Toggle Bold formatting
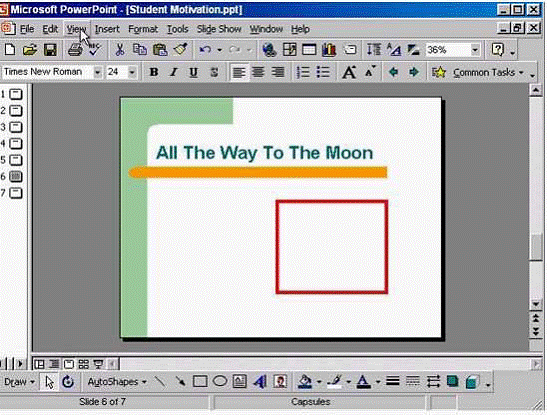Screen dimensions: 547x415 [154, 72]
